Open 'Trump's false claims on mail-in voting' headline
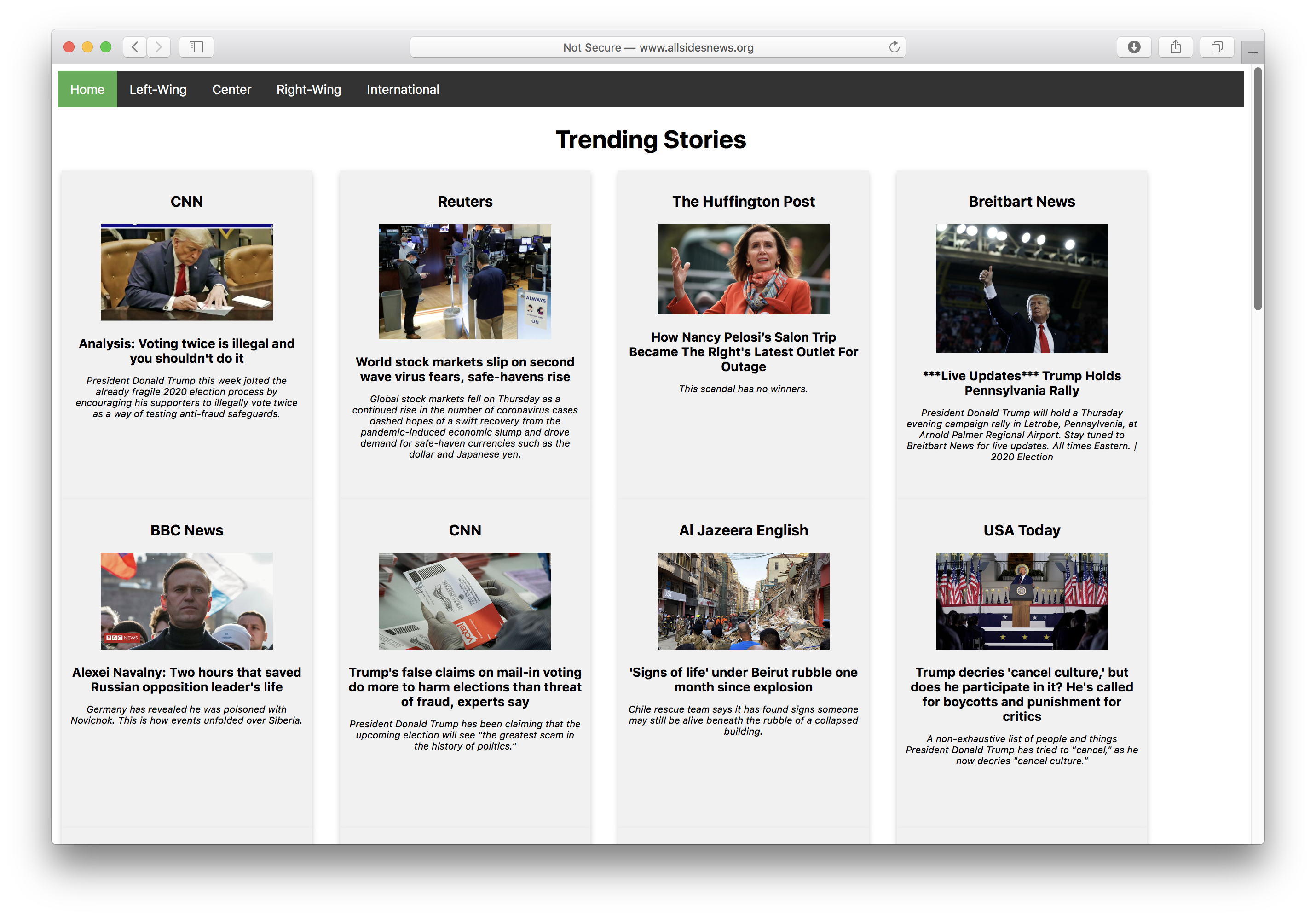This screenshot has height=918, width=1316. pos(465,687)
